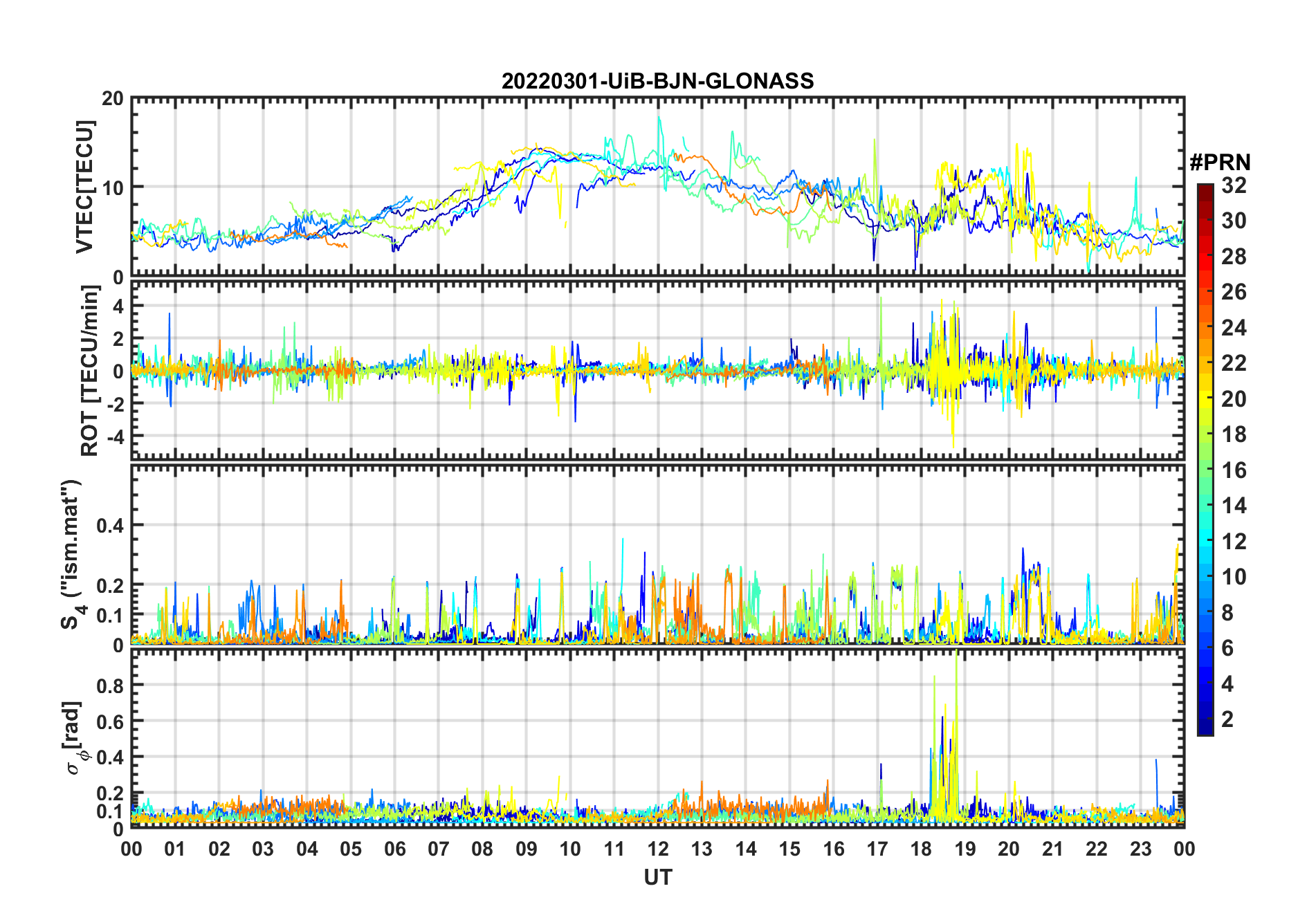
Task: Click x-axis tick label 18
Action: coord(921,849)
